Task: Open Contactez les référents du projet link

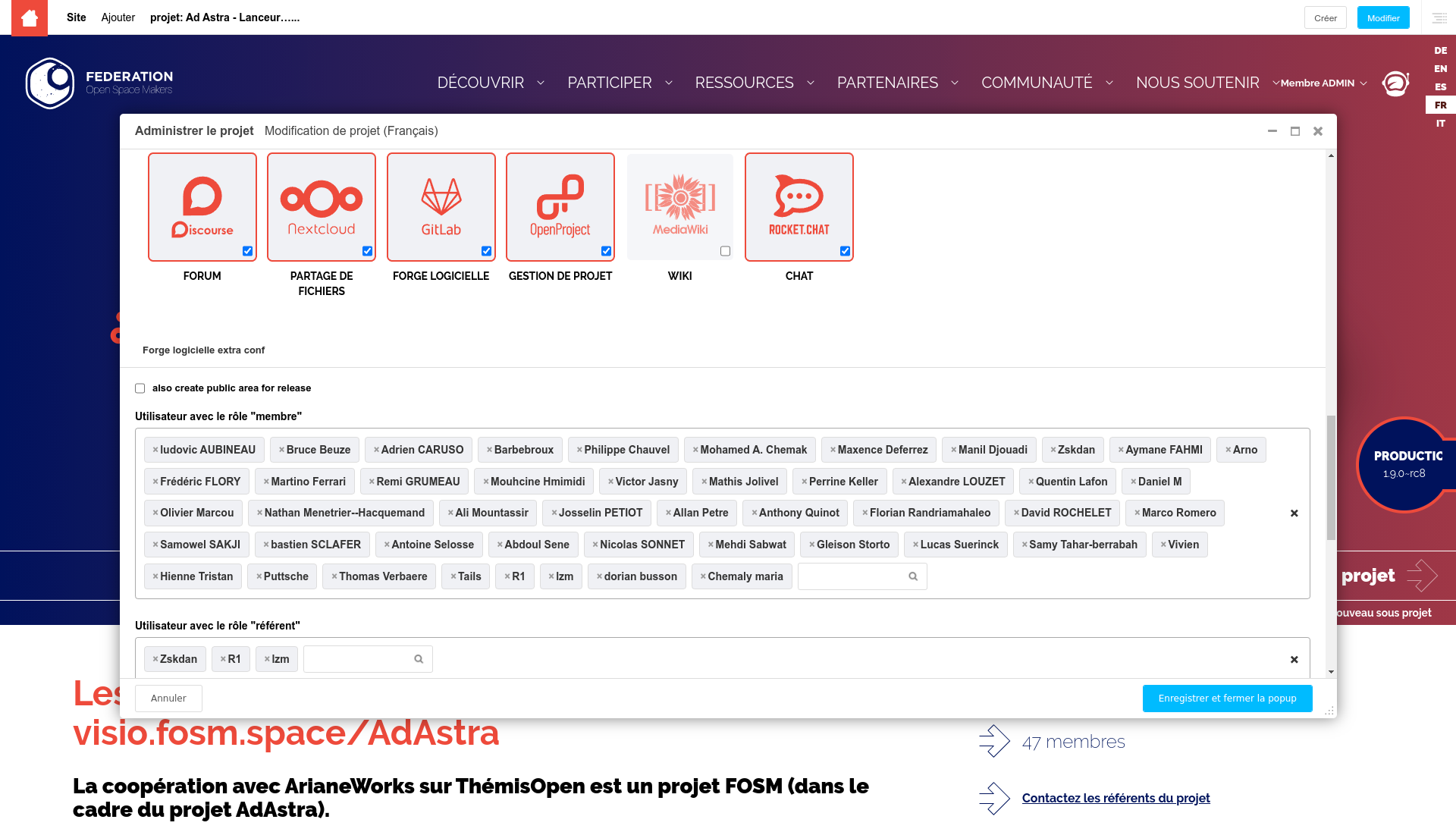Action: pos(1116,798)
